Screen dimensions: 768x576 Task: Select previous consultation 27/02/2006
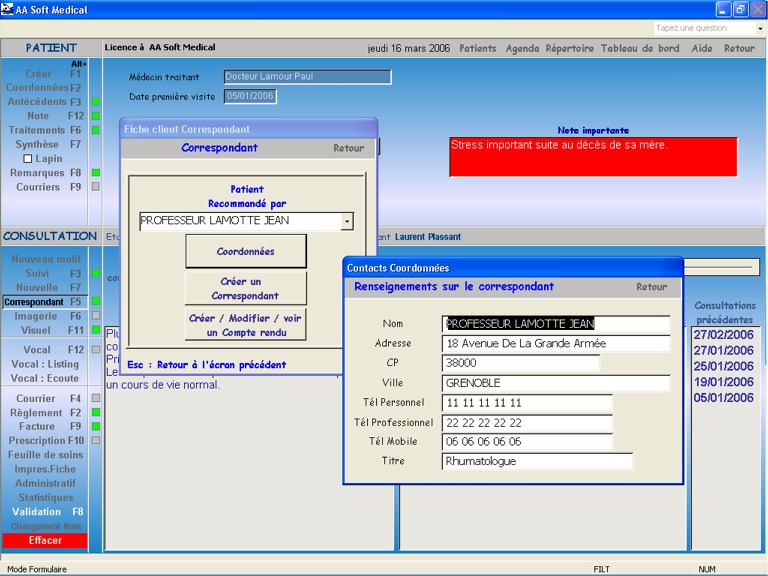723,335
